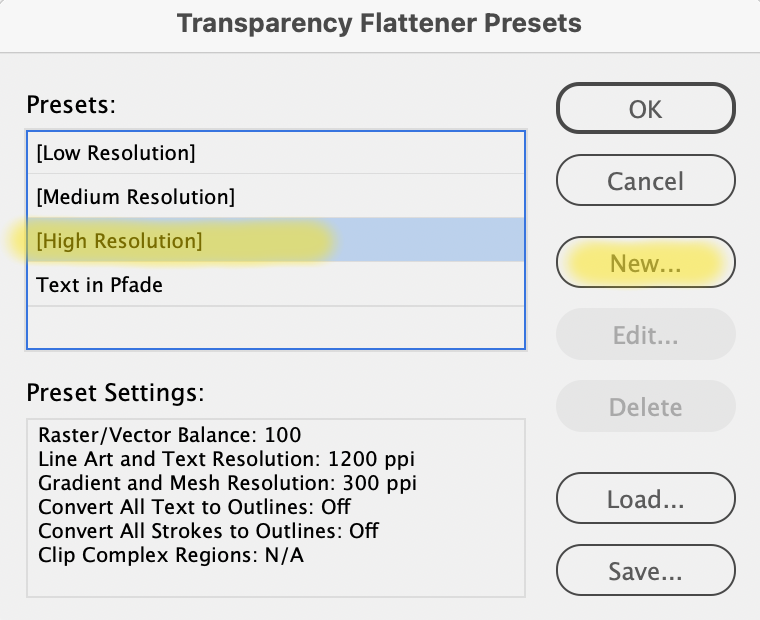Load a preset file via Load...
The image size is (760, 620).
click(646, 498)
